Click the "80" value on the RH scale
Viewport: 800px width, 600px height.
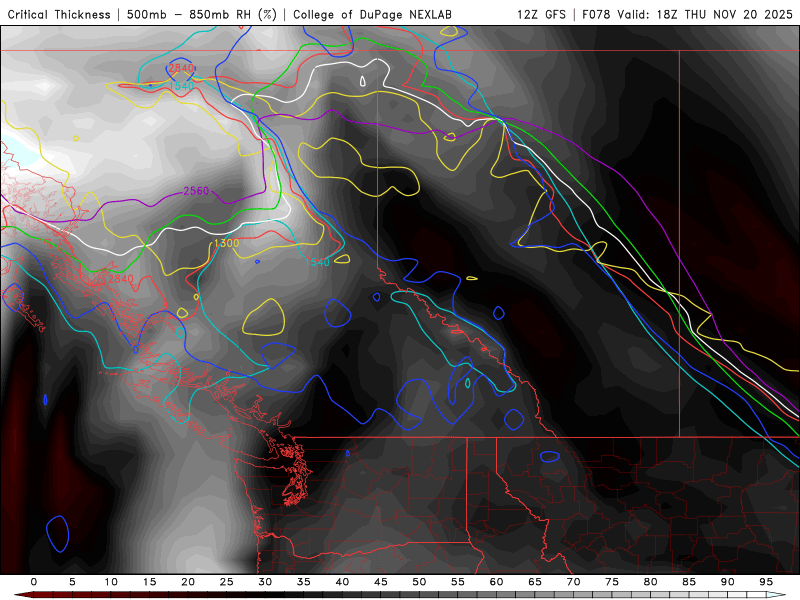click(x=651, y=582)
